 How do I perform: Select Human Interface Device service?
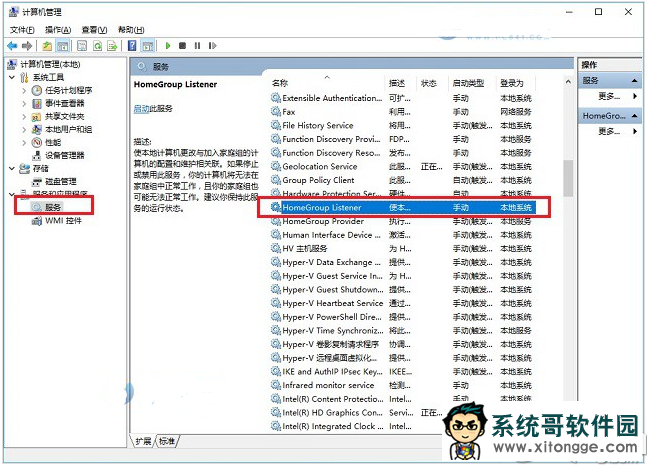(403, 235)
